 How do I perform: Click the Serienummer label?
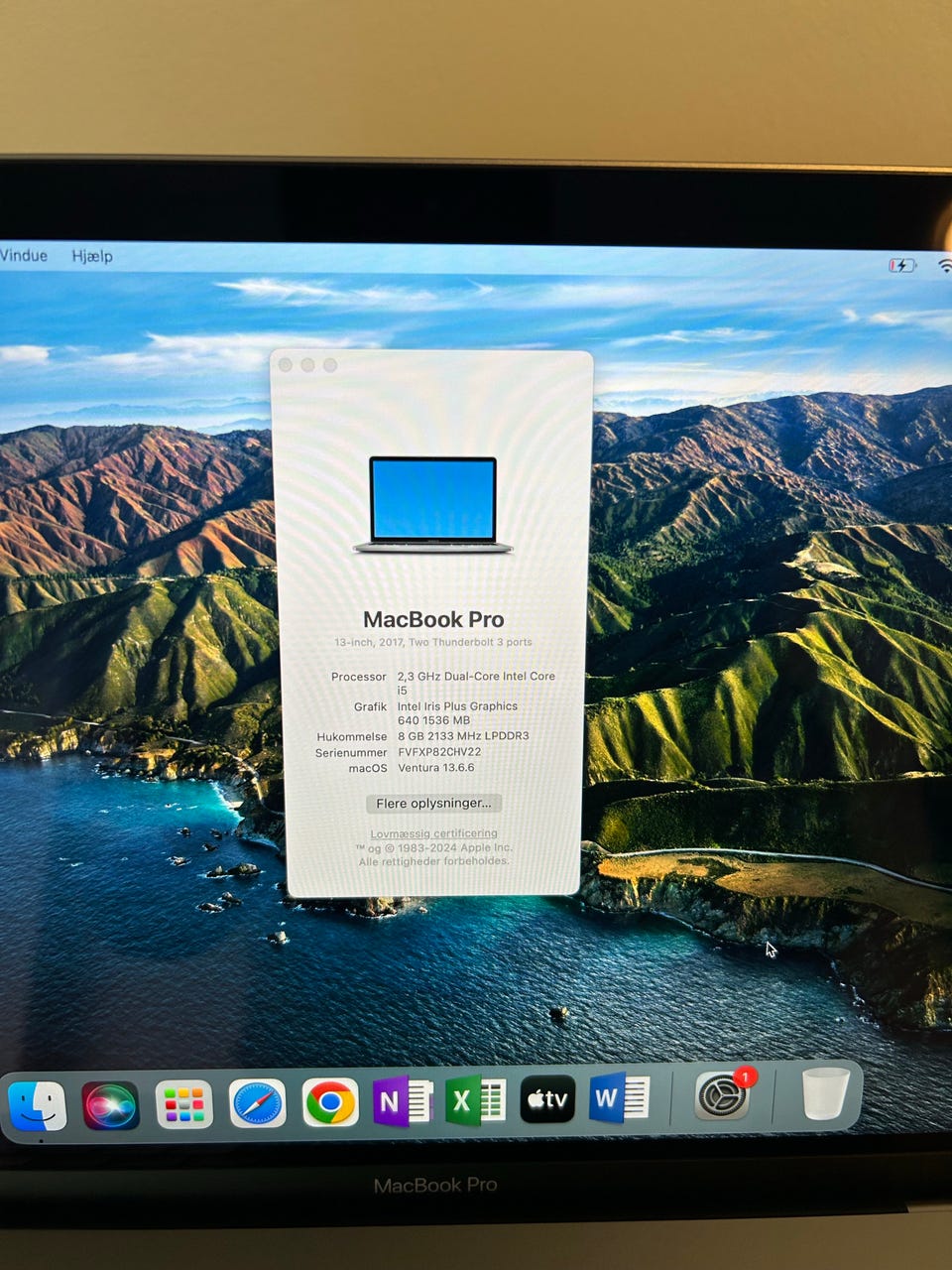(x=351, y=753)
